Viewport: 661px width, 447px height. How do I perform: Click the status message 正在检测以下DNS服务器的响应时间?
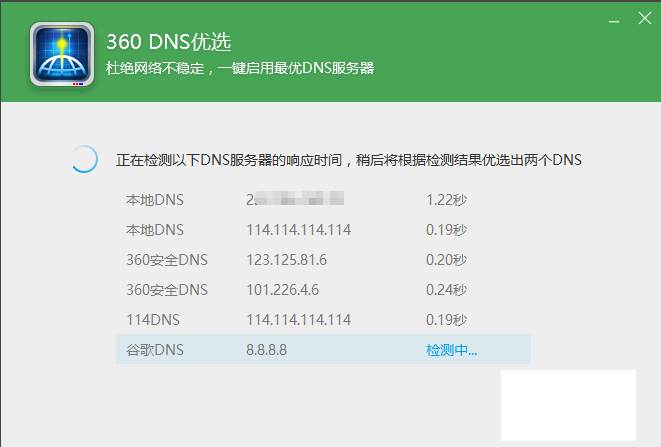pyautogui.click(x=228, y=160)
